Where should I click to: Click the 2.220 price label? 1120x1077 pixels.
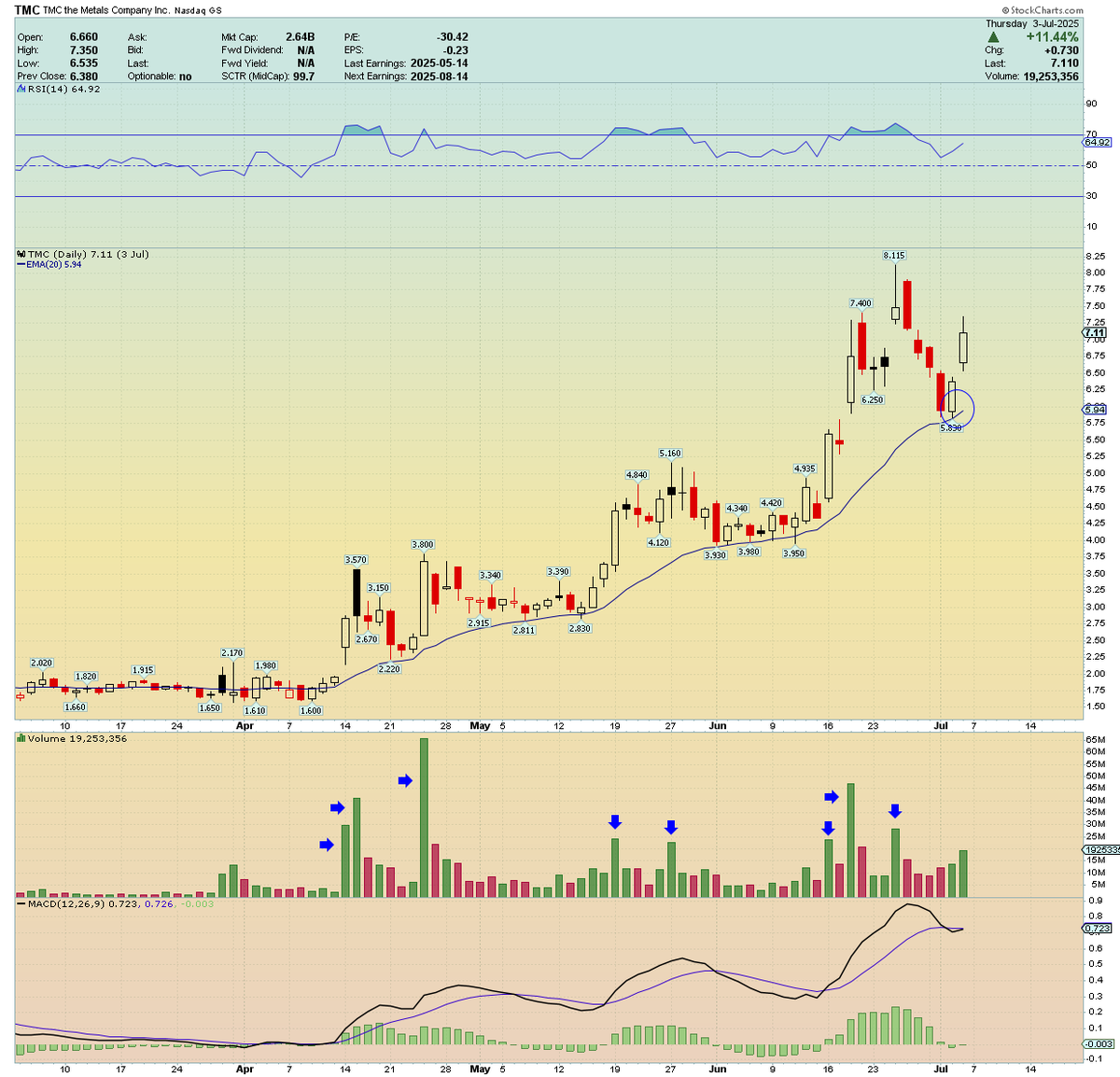389,669
